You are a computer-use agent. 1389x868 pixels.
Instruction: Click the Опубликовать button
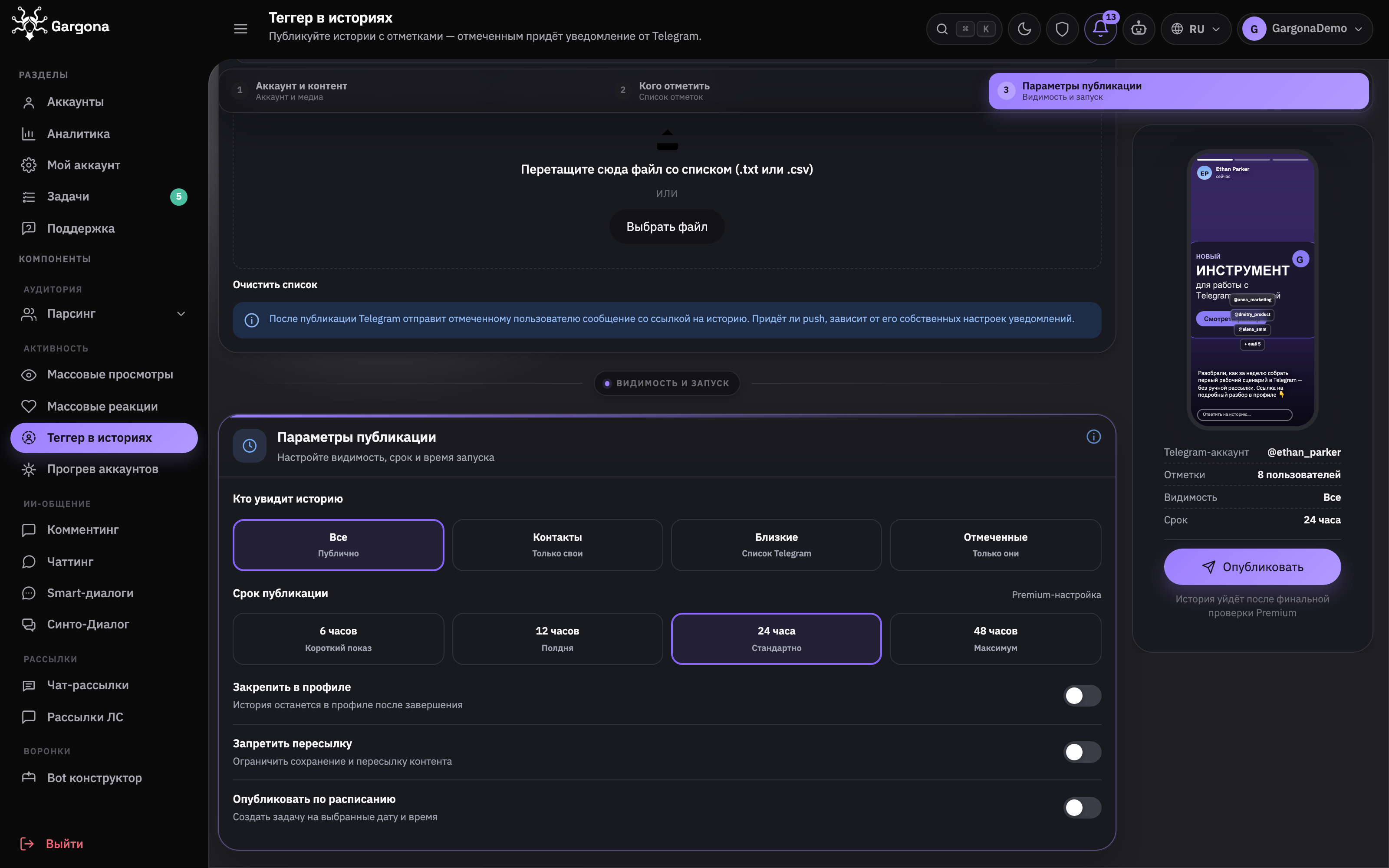click(1252, 567)
